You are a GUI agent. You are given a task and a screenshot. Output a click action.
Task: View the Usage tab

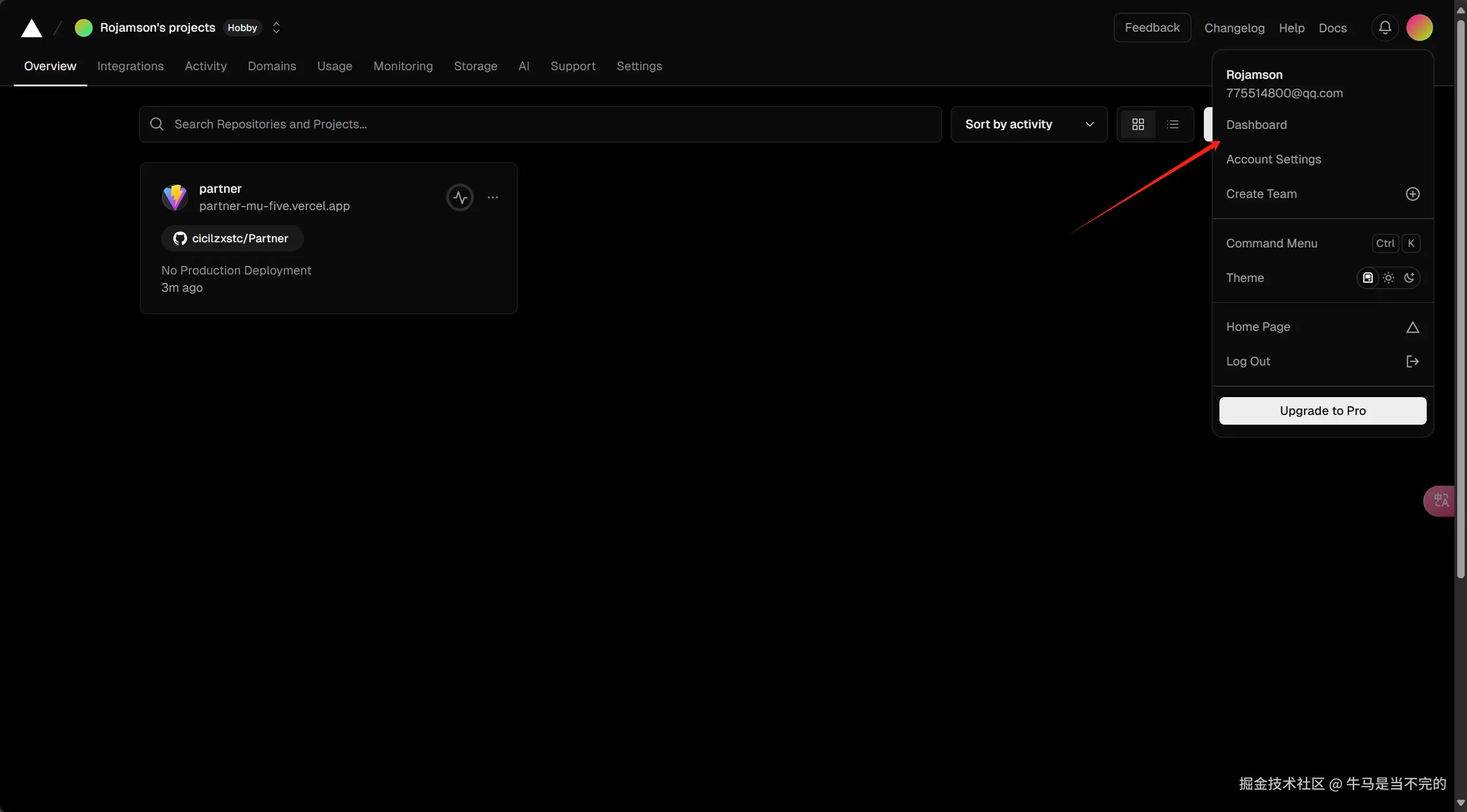click(335, 66)
